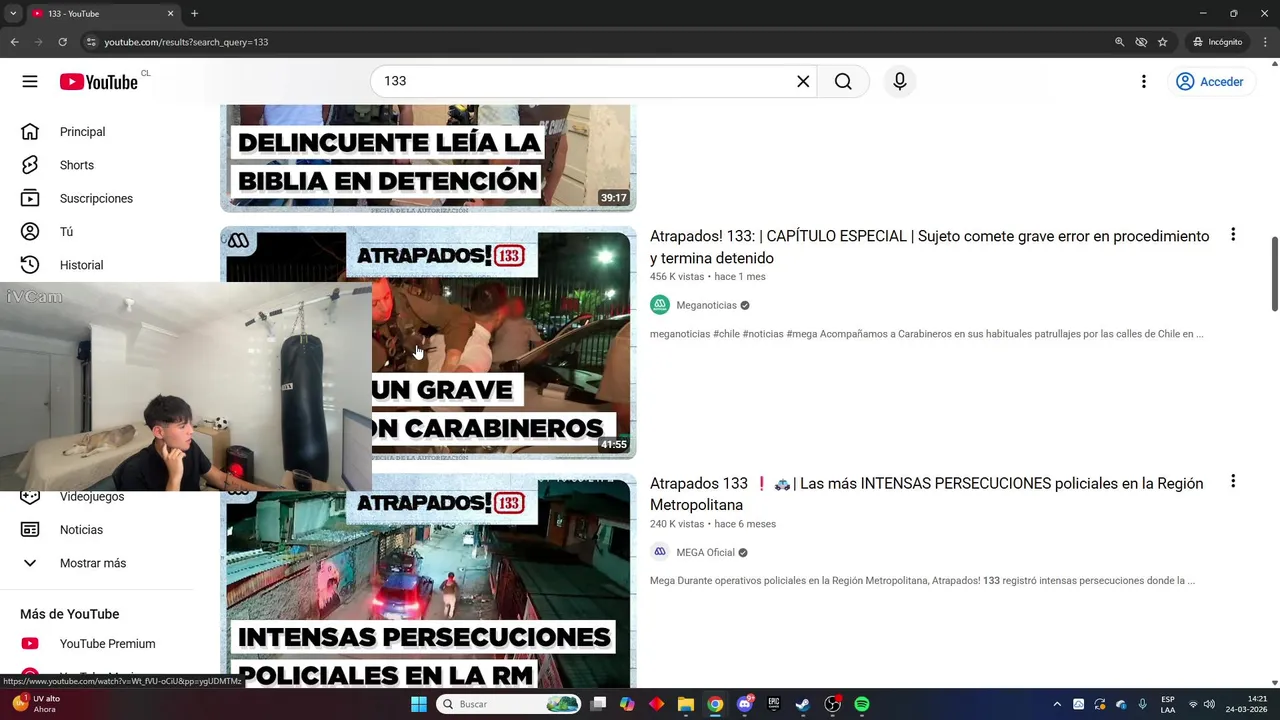Screen dimensions: 1280x720
Task: Open the zoom magnifier in address bar
Action: tap(1119, 42)
